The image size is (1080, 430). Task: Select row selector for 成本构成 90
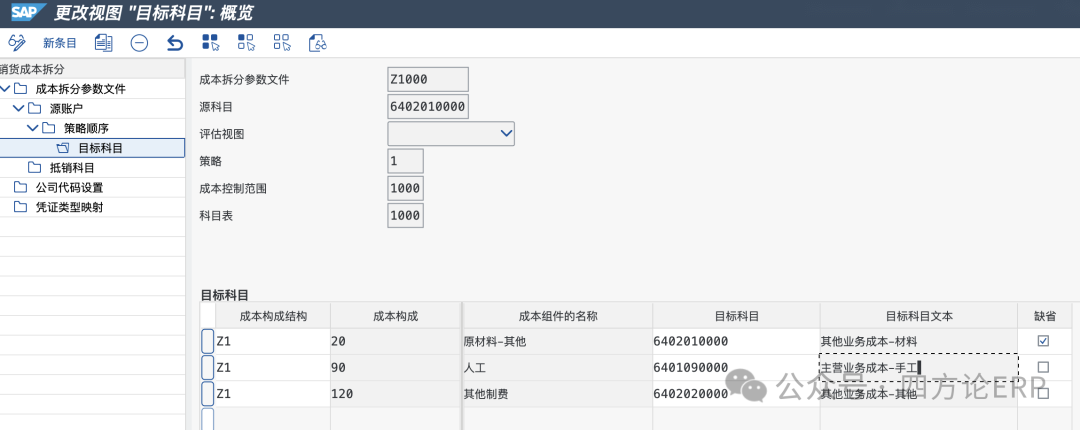coord(207,367)
